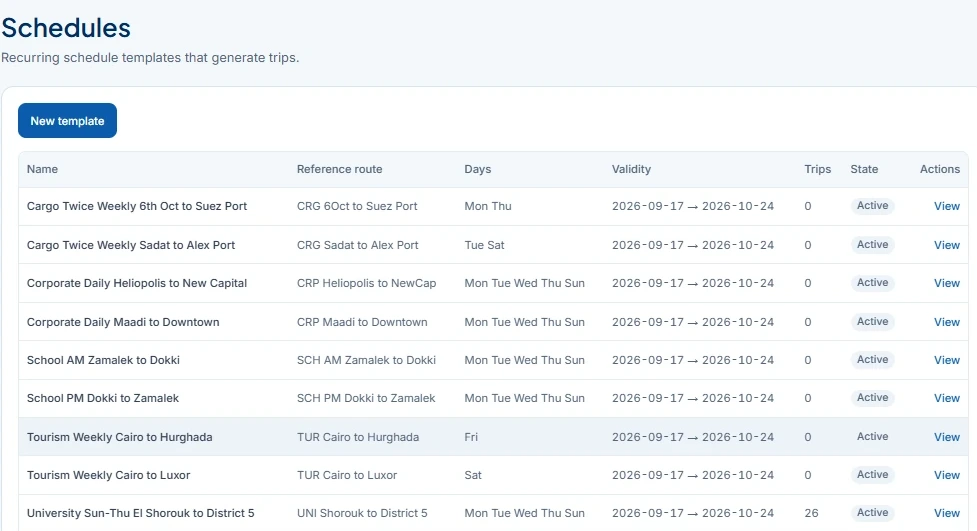This screenshot has width=977, height=531.
Task: Click the 'Fri' days cell
Action: [x=471, y=438]
